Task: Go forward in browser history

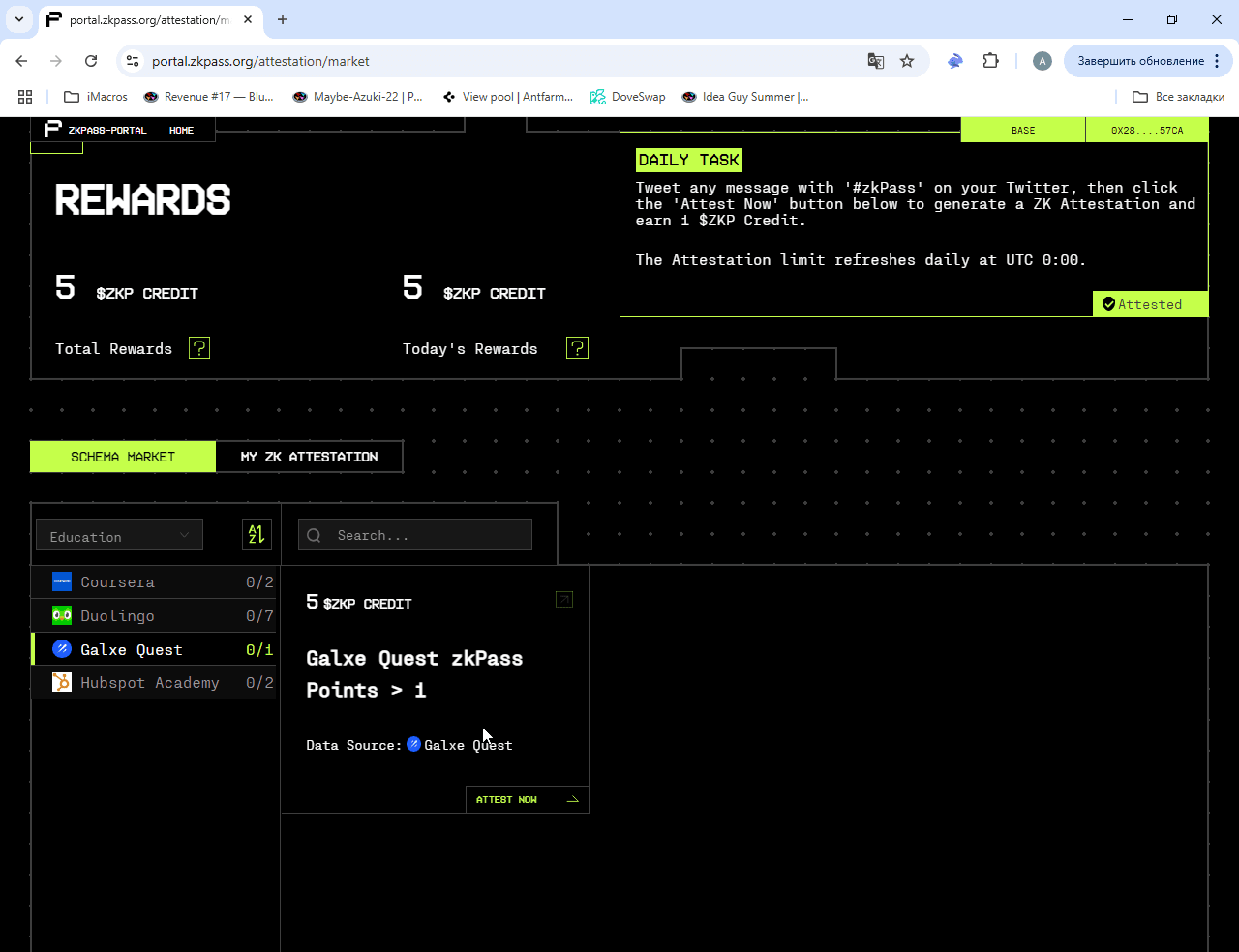Action: (56, 61)
